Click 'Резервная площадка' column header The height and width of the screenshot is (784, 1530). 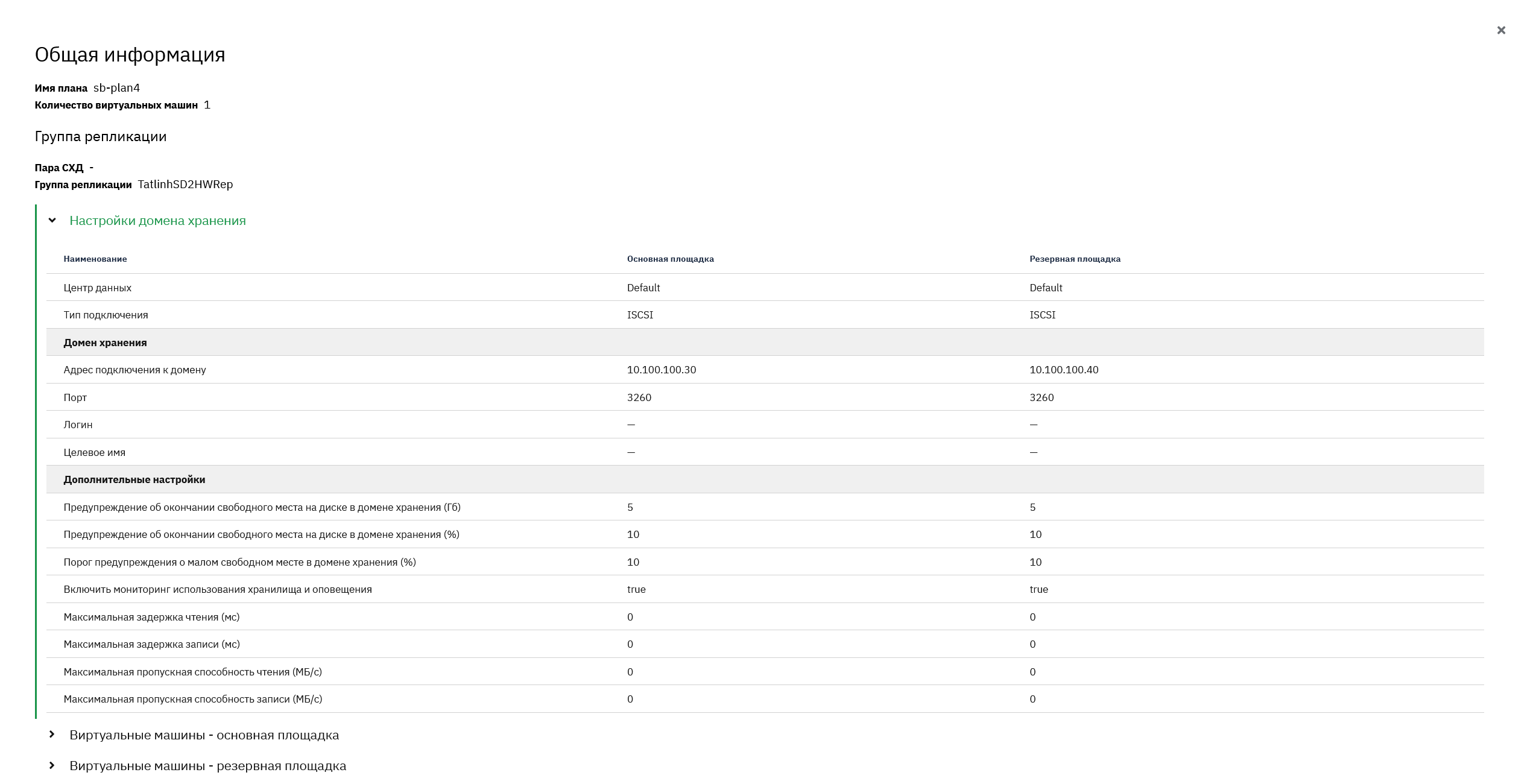1075,259
